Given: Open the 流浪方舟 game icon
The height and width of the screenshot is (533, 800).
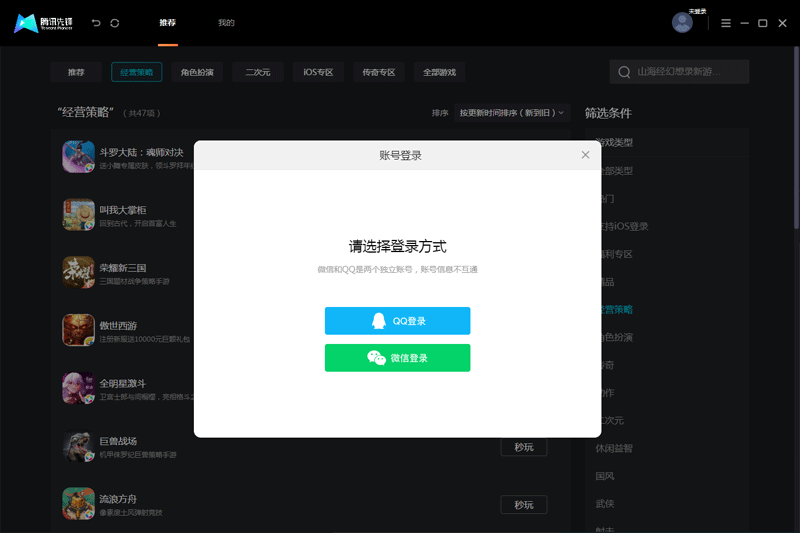Looking at the screenshot, I should [79, 503].
